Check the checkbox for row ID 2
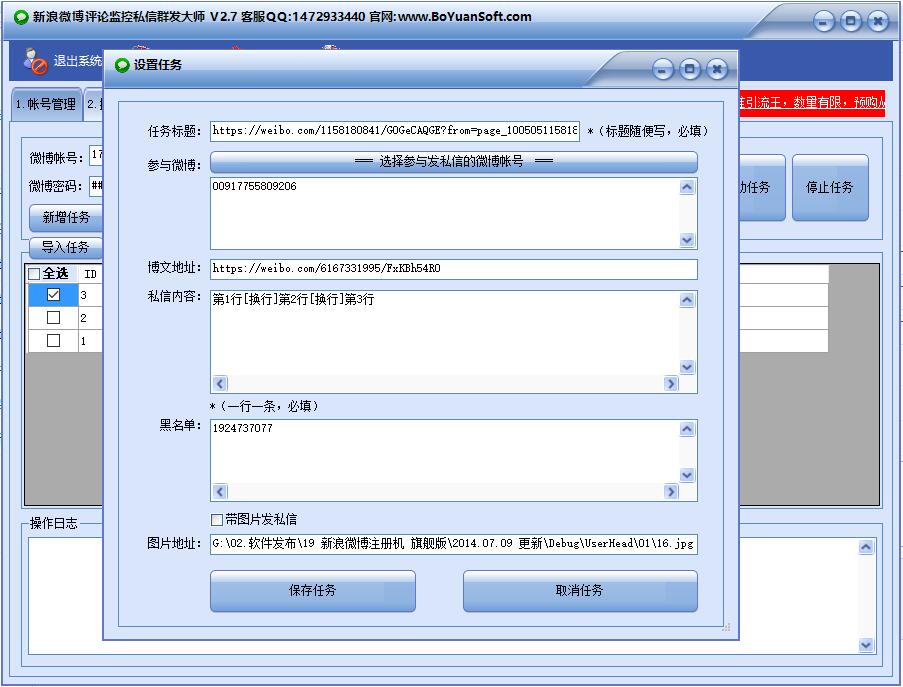Image resolution: width=903 pixels, height=687 pixels. click(x=54, y=318)
